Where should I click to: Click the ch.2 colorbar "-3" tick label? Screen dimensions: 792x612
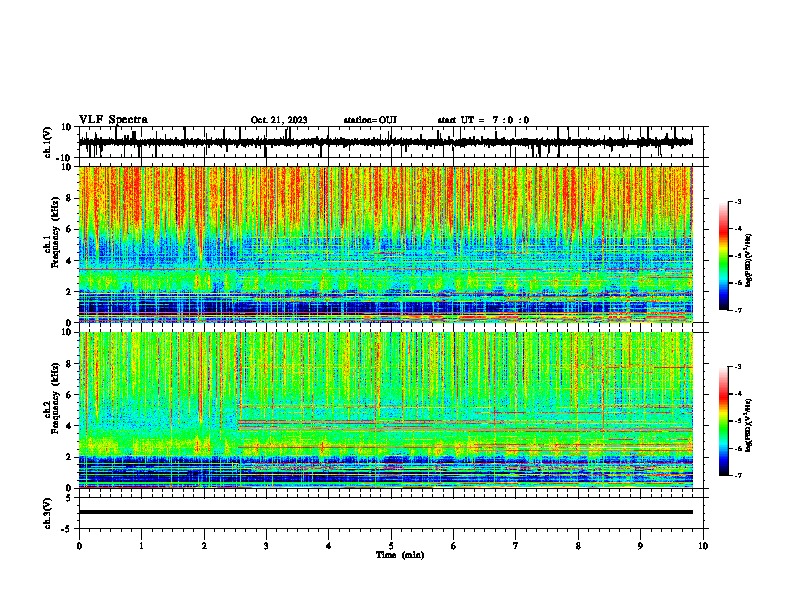tap(737, 367)
